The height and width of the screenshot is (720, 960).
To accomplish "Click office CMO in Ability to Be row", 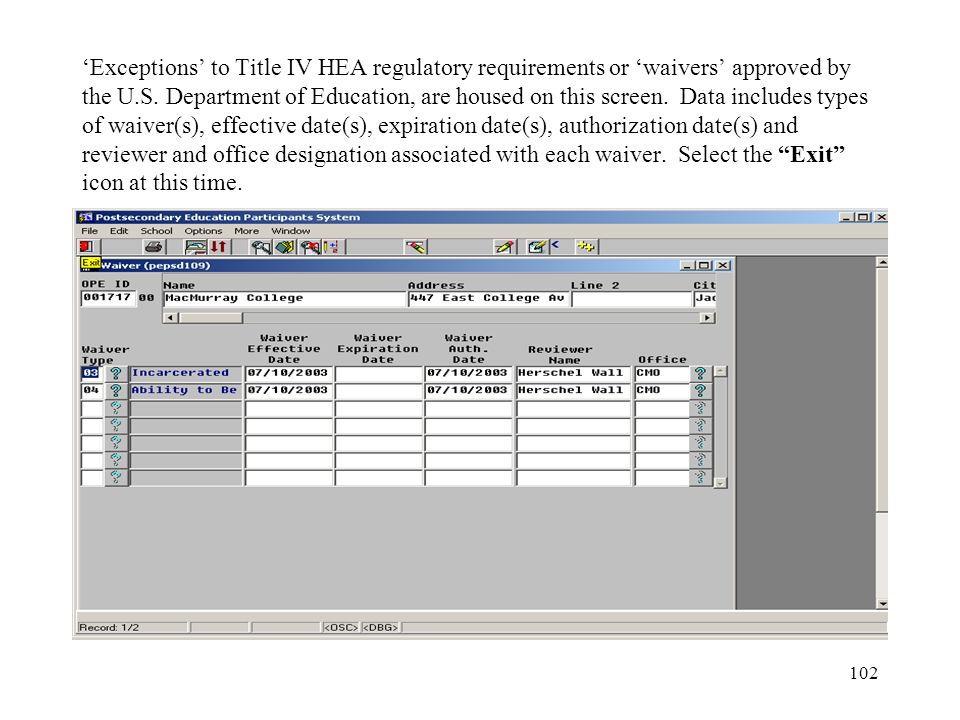I will click(662, 390).
